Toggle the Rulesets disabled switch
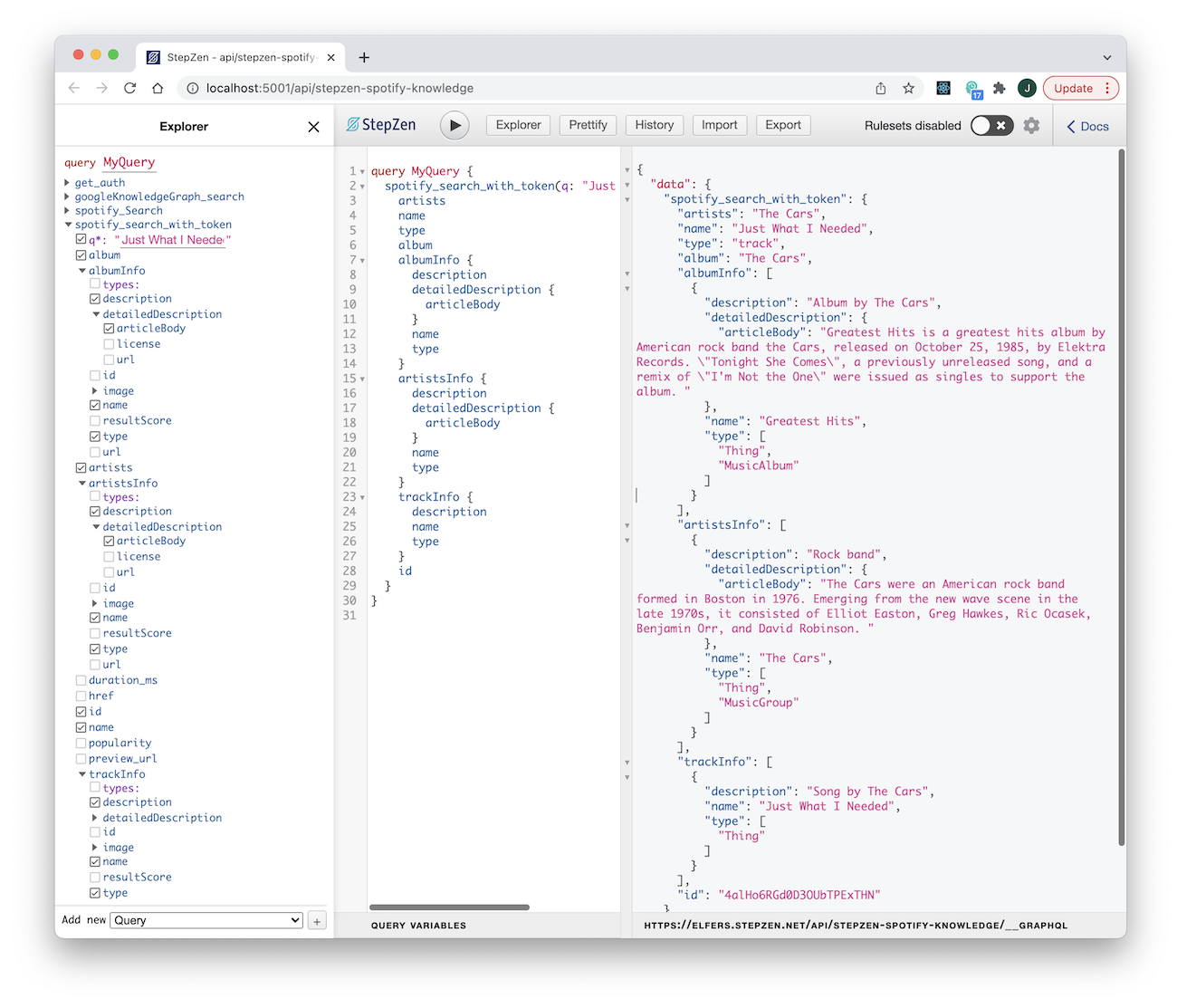Screen dimensions: 1177x1008 [991, 126]
